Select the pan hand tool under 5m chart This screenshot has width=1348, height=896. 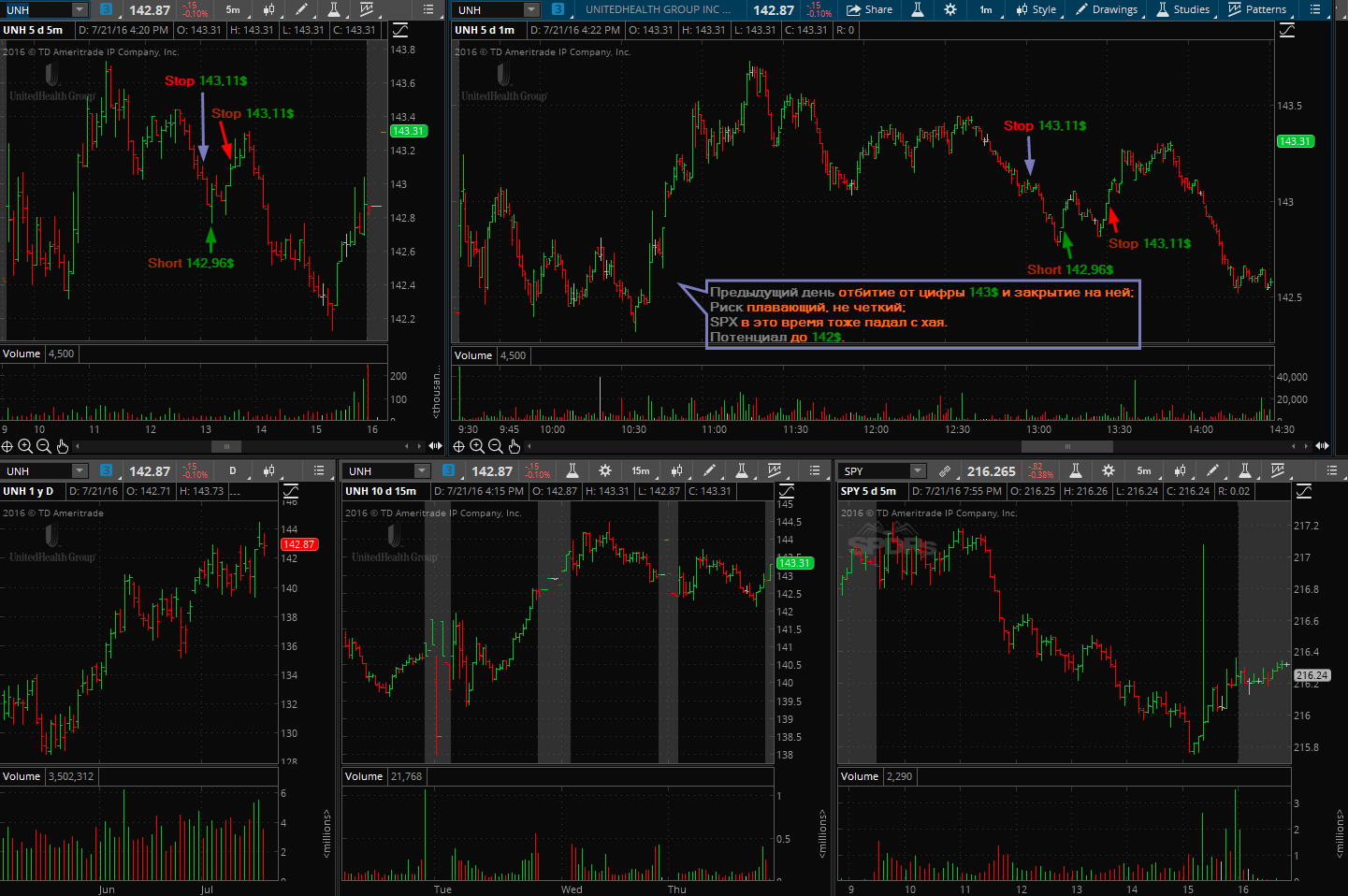click(62, 446)
